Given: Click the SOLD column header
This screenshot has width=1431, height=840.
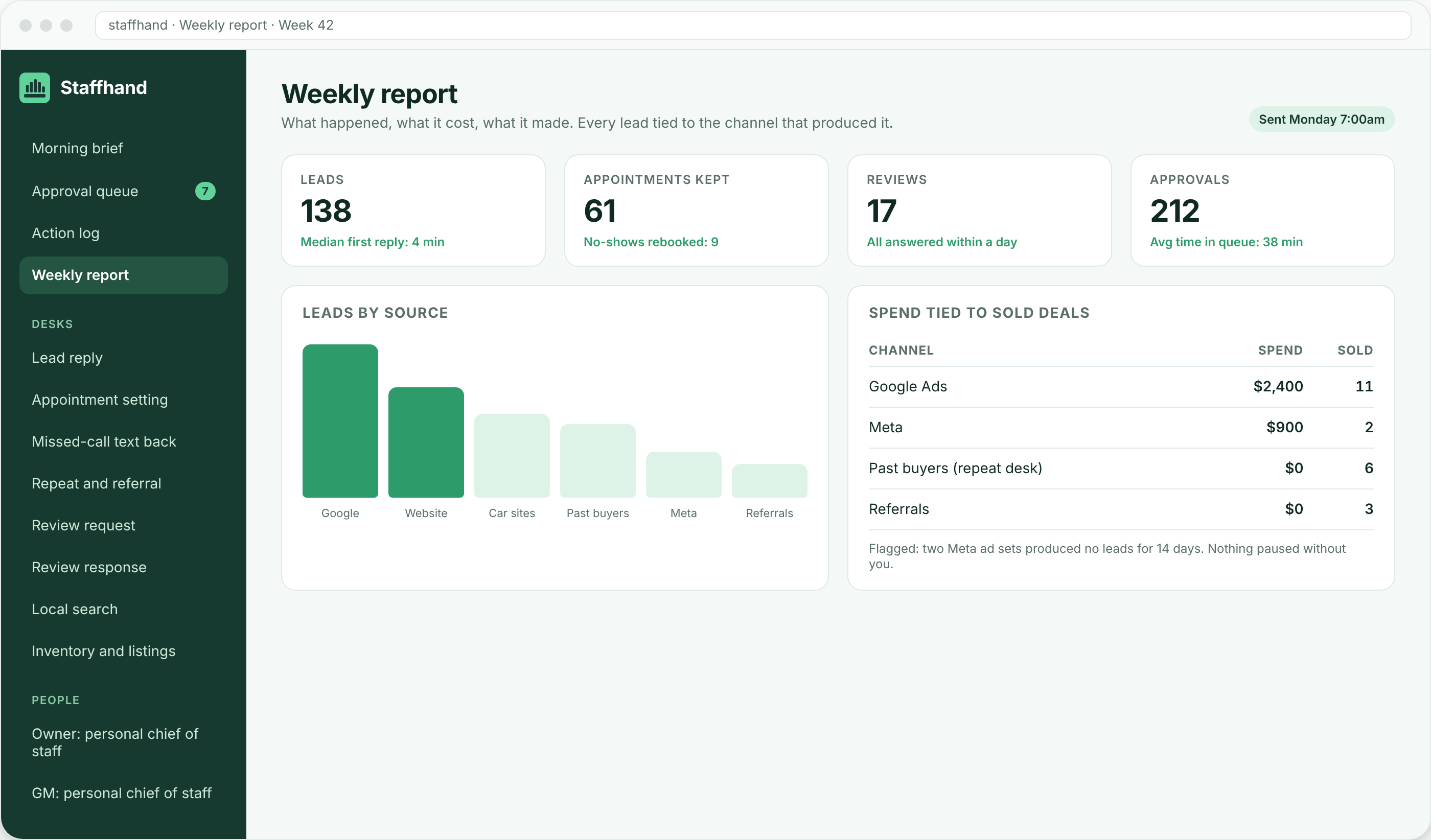Looking at the screenshot, I should [1355, 350].
